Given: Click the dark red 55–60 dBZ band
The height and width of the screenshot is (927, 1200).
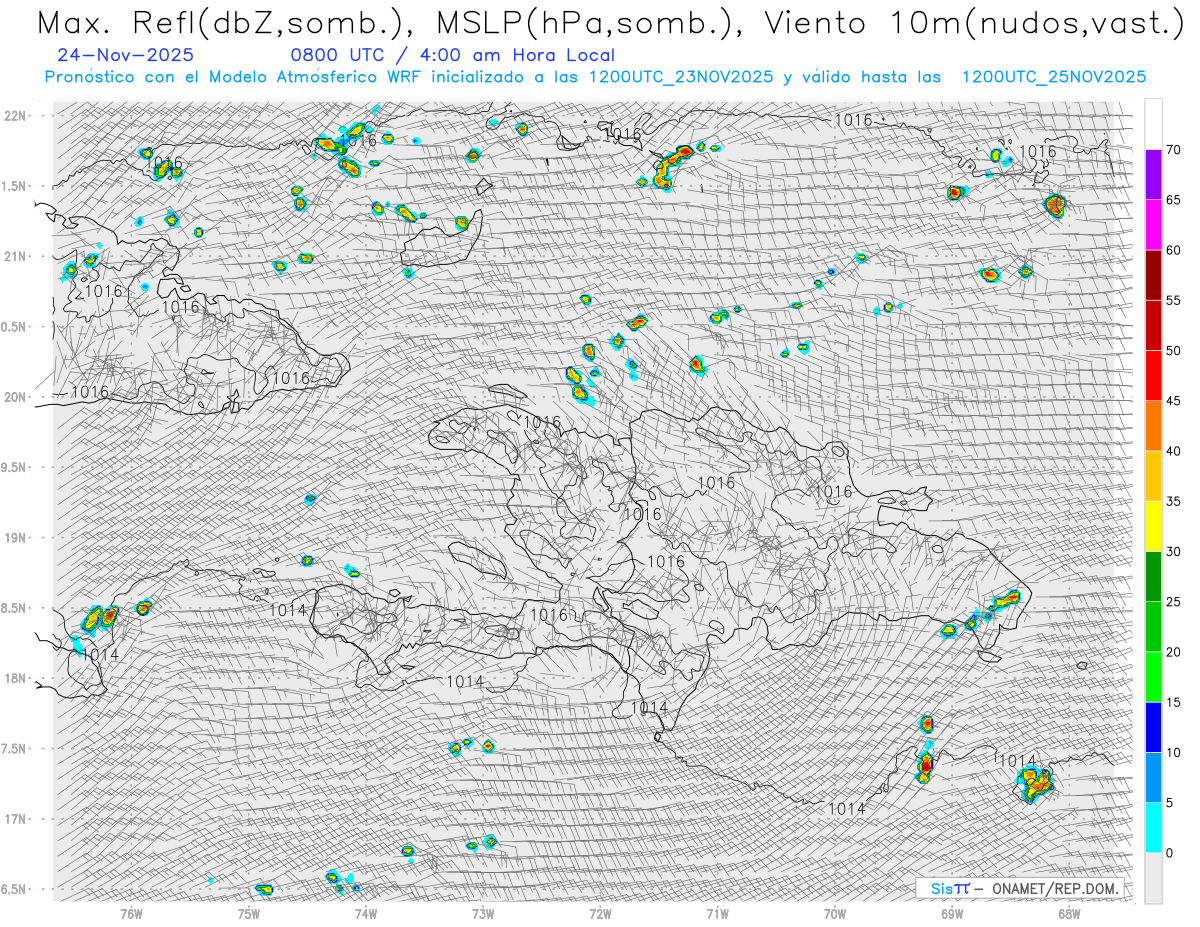Looking at the screenshot, I should pos(1153,275).
